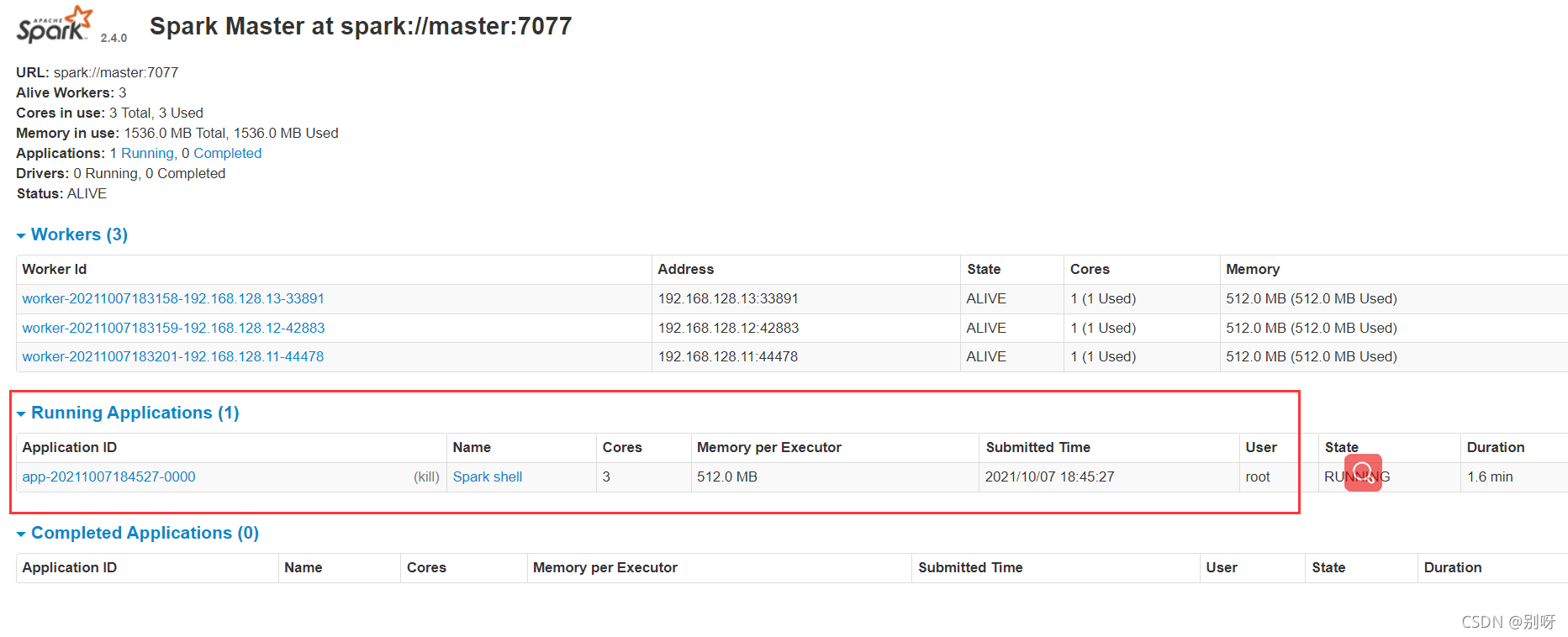
Task: Select address 192.168.128.11:44478
Action: (728, 356)
